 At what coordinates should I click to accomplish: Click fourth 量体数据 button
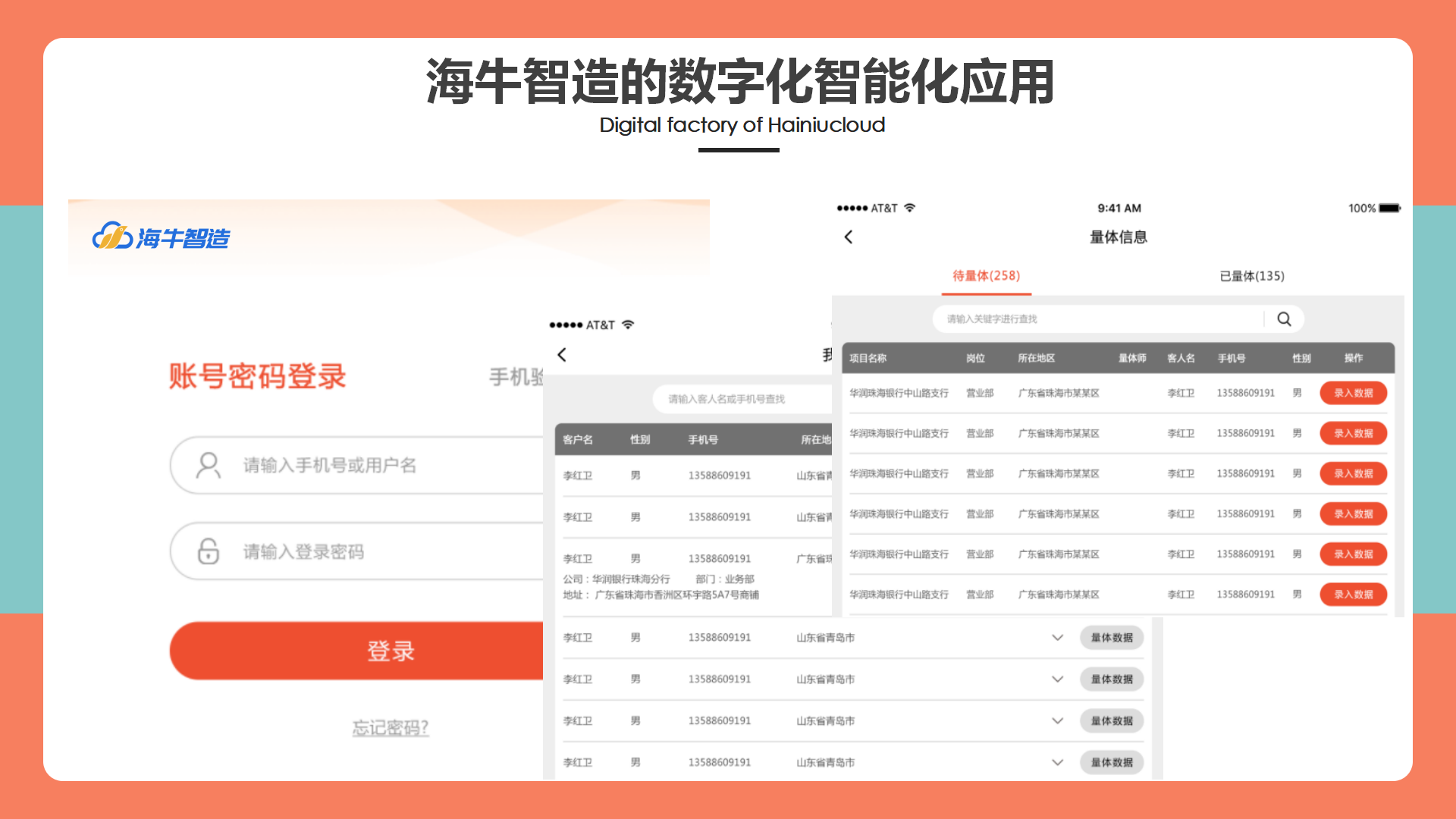(1112, 762)
